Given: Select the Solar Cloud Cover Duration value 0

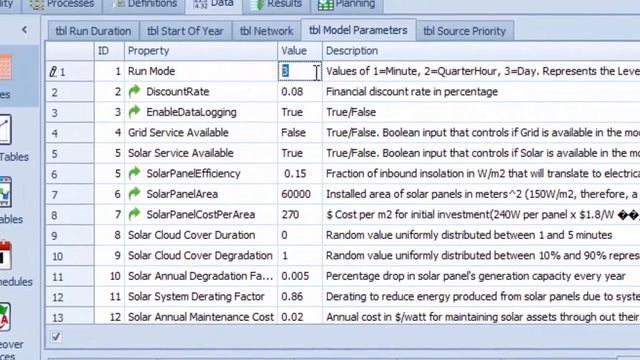Looking at the screenshot, I should coord(284,235).
